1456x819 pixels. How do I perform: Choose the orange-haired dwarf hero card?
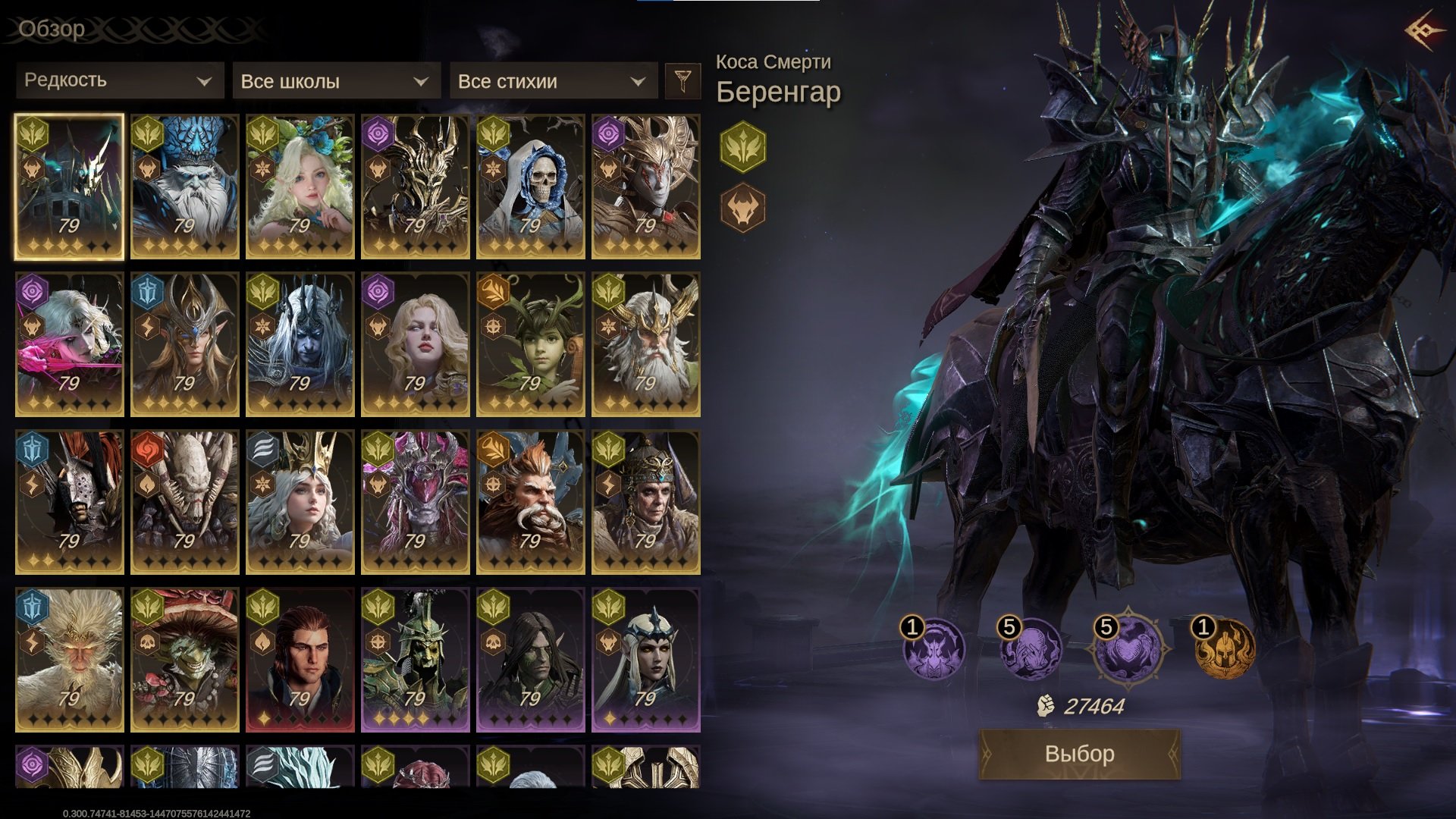[x=530, y=502]
